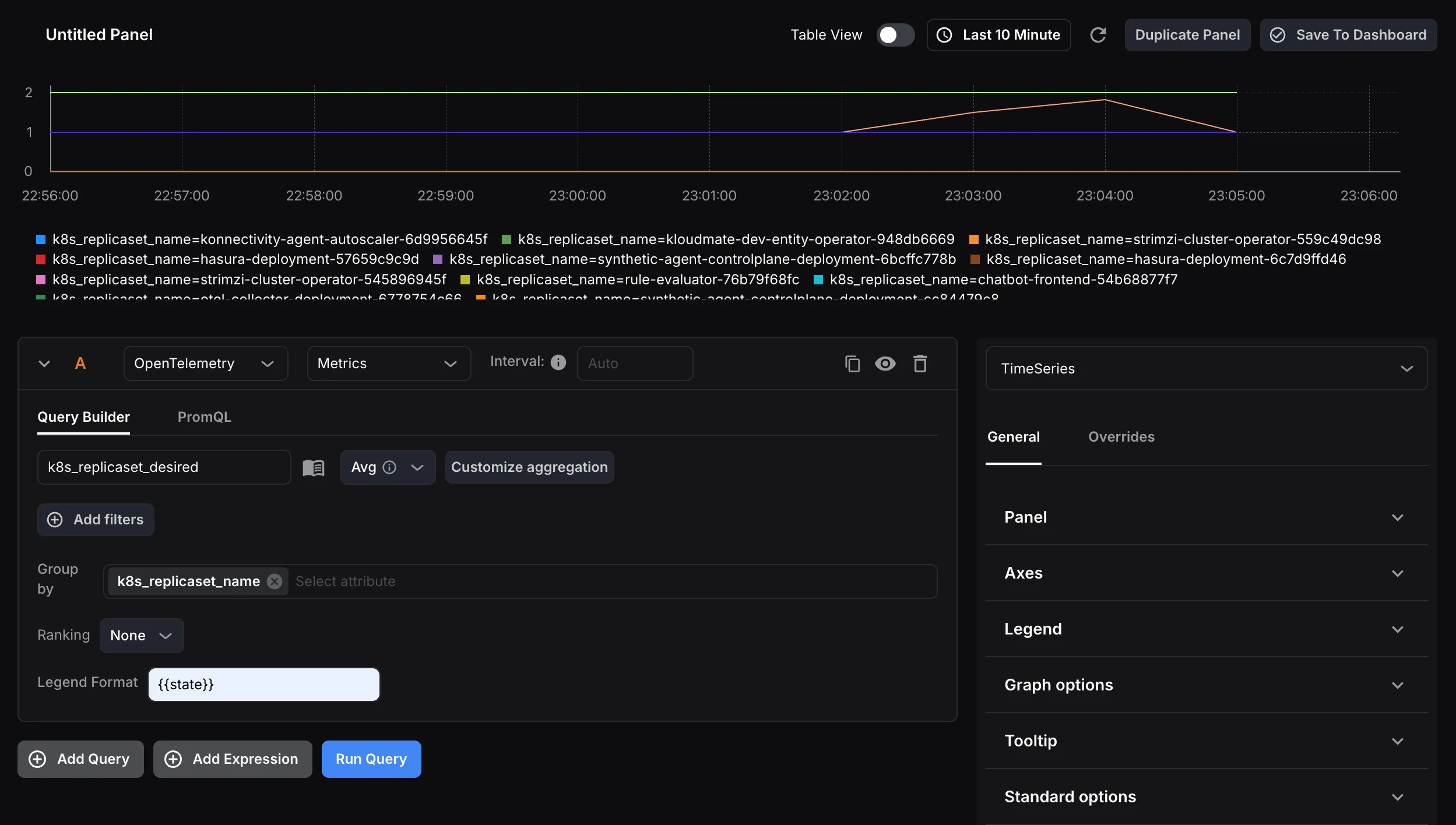1456x825 pixels.
Task: Click orange swatch for strimzi-cluster-operator-559c49dc98 legend
Action: [973, 239]
